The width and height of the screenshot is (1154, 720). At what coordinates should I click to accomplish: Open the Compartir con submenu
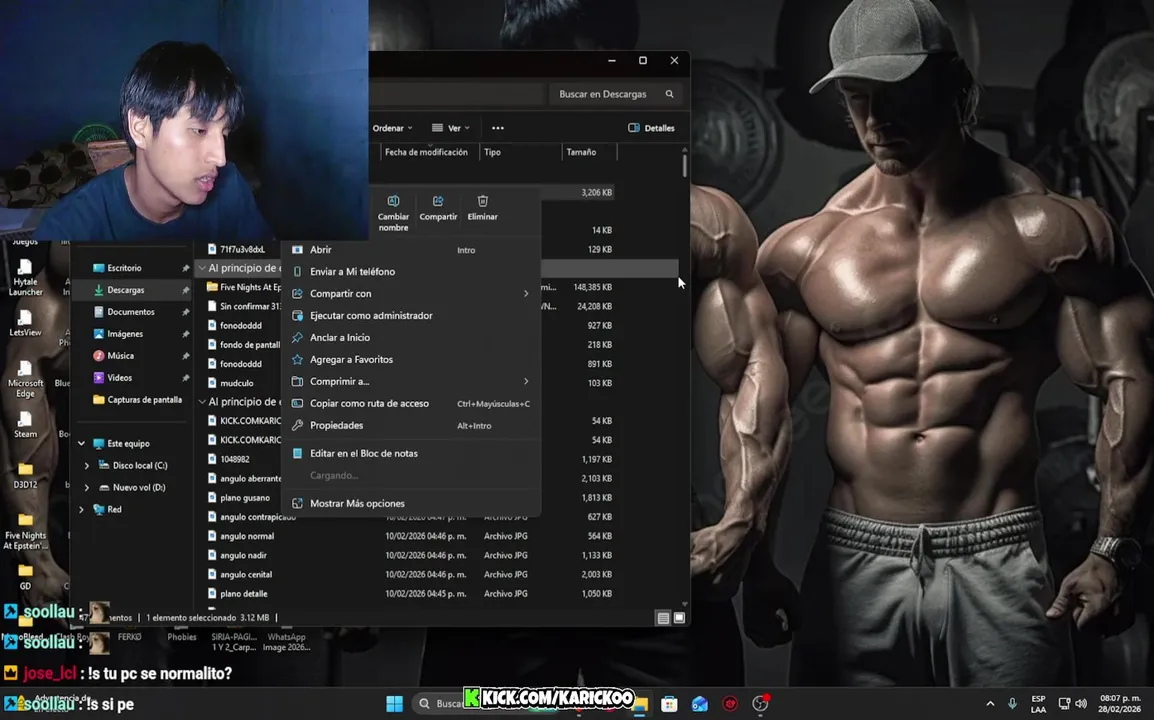(x=412, y=294)
